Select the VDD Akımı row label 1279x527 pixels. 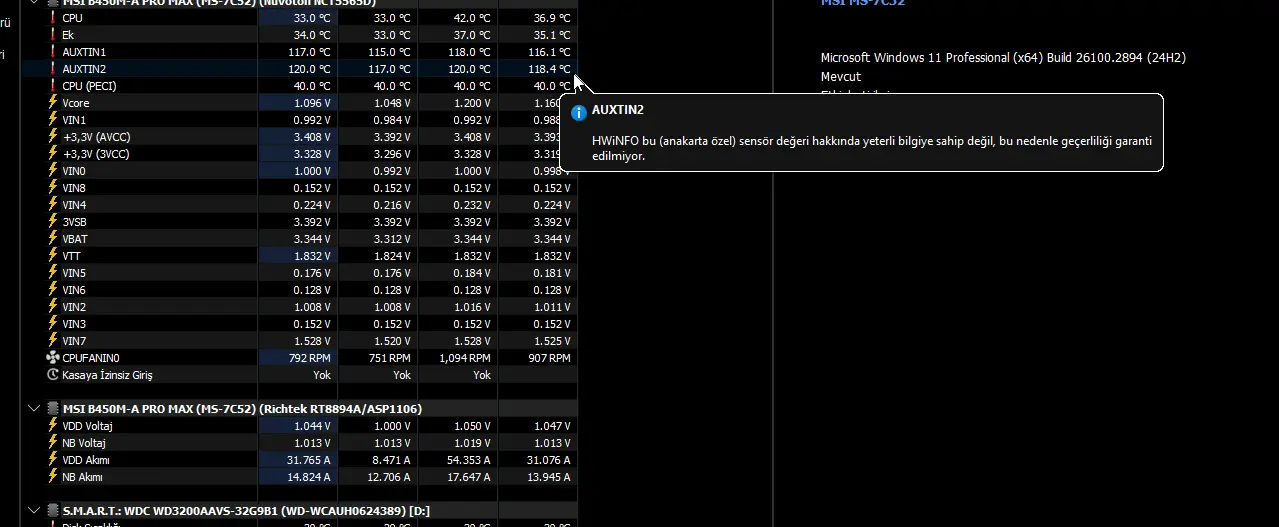coord(86,460)
